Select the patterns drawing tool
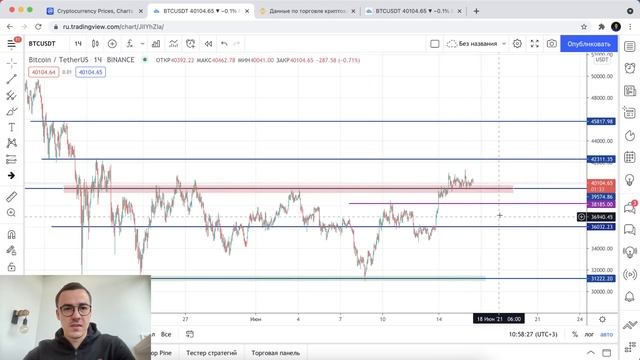This screenshot has width=640, height=360. point(11,143)
